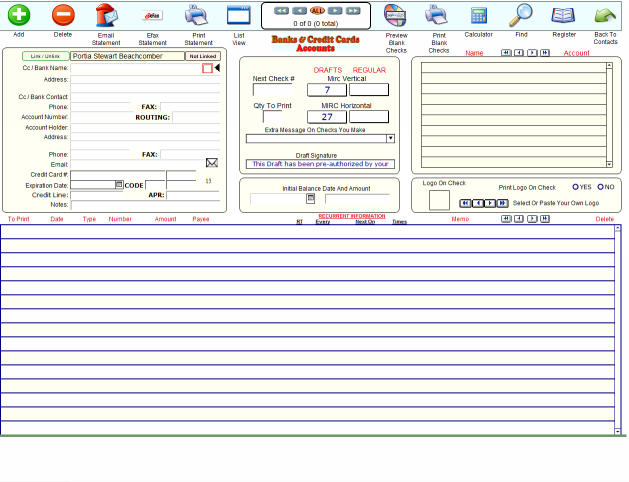Click the red Delete icon
Image resolution: width=629 pixels, height=482 pixels.
[63, 15]
